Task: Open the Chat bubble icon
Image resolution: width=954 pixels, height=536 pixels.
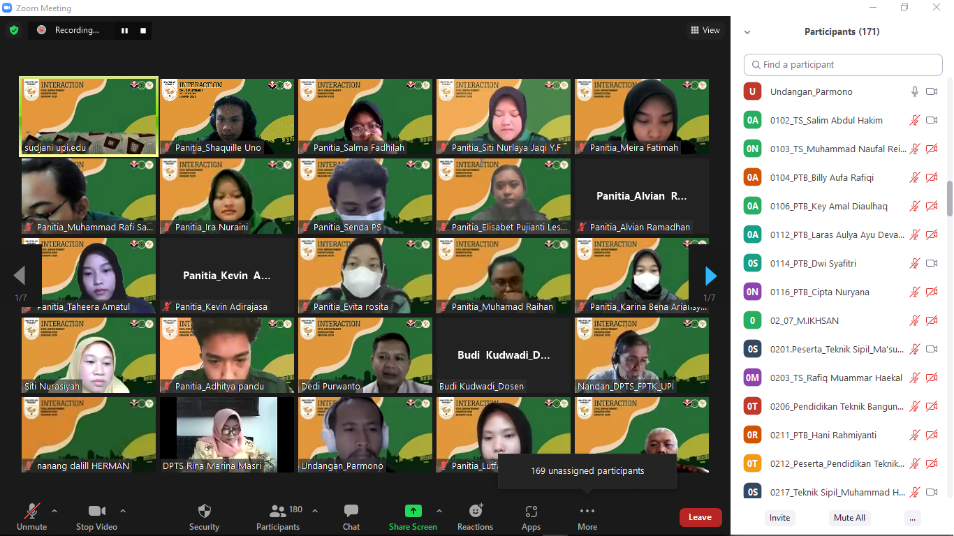Action: pos(351,510)
